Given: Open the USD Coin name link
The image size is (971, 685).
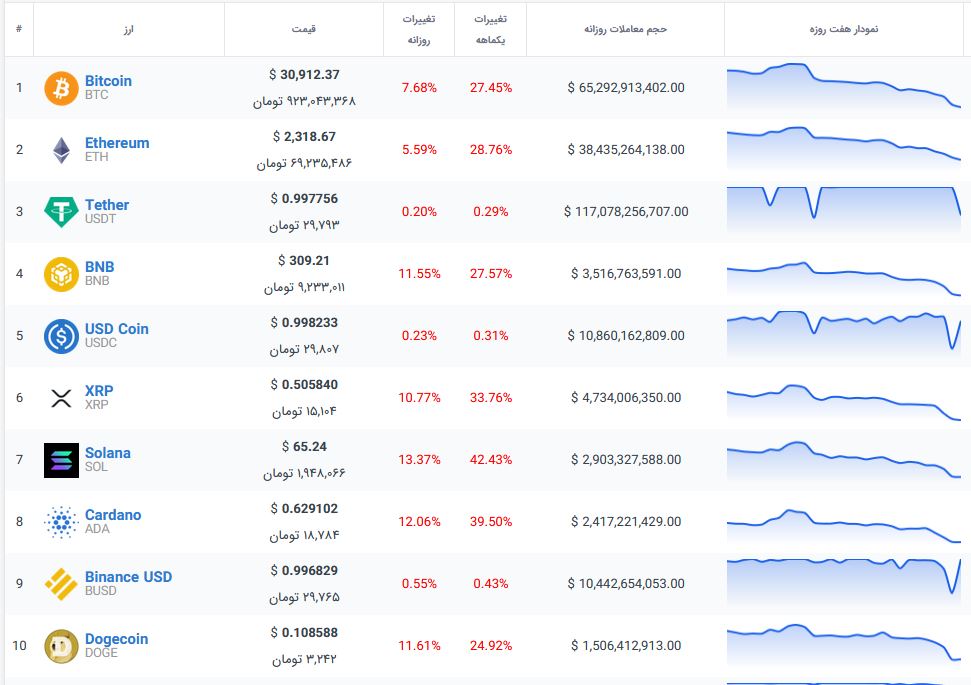Looking at the screenshot, I should pos(116,329).
